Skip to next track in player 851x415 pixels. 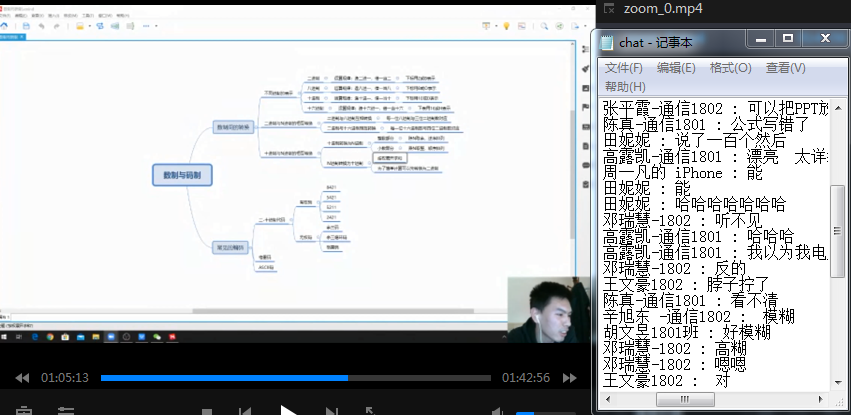(332, 412)
